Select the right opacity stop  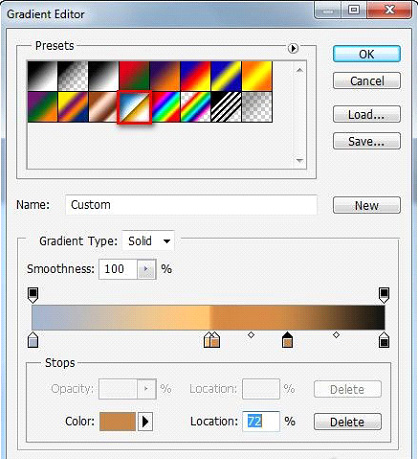click(x=384, y=295)
